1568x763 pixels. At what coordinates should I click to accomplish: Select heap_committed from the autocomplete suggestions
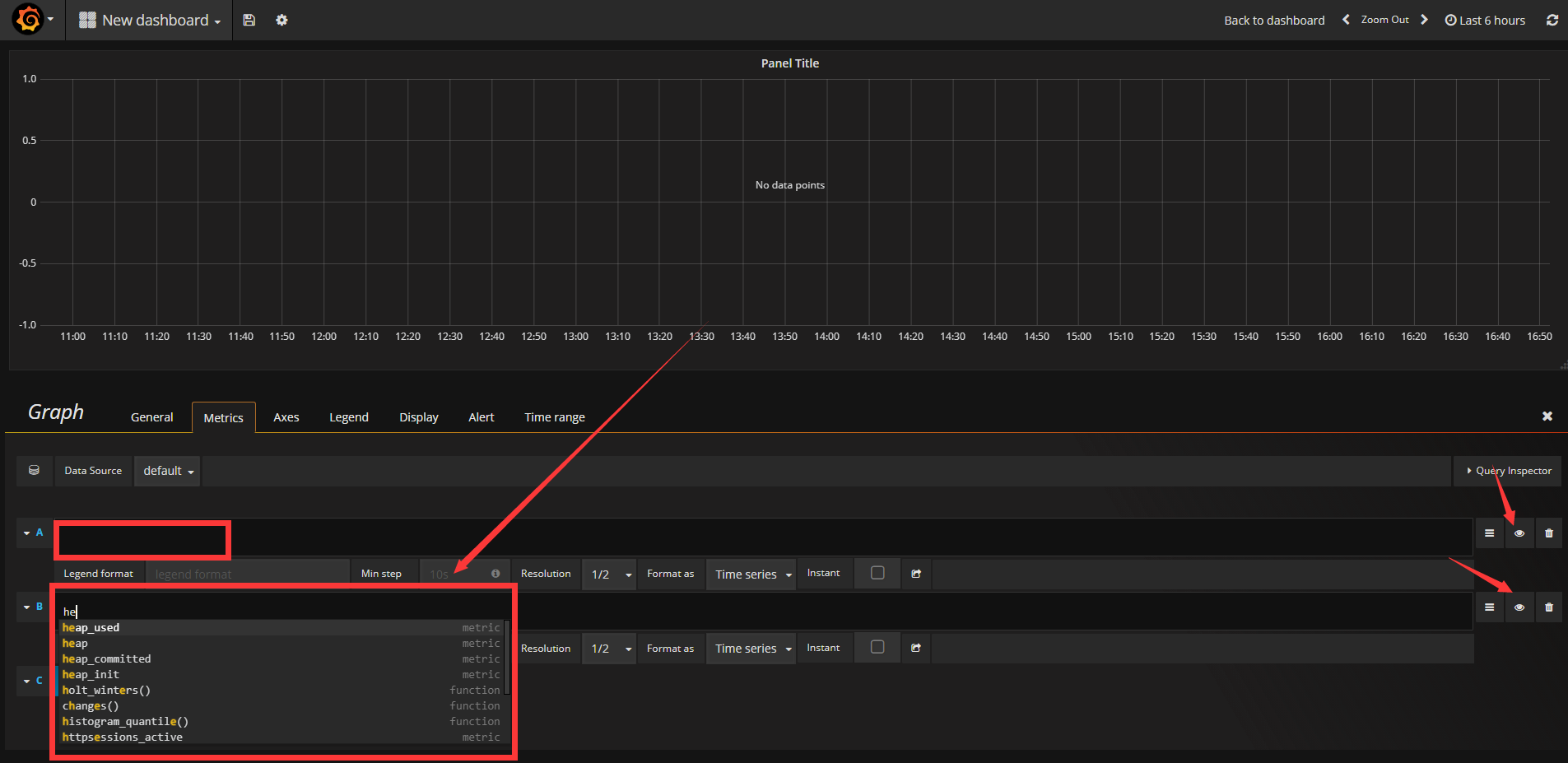pos(107,658)
